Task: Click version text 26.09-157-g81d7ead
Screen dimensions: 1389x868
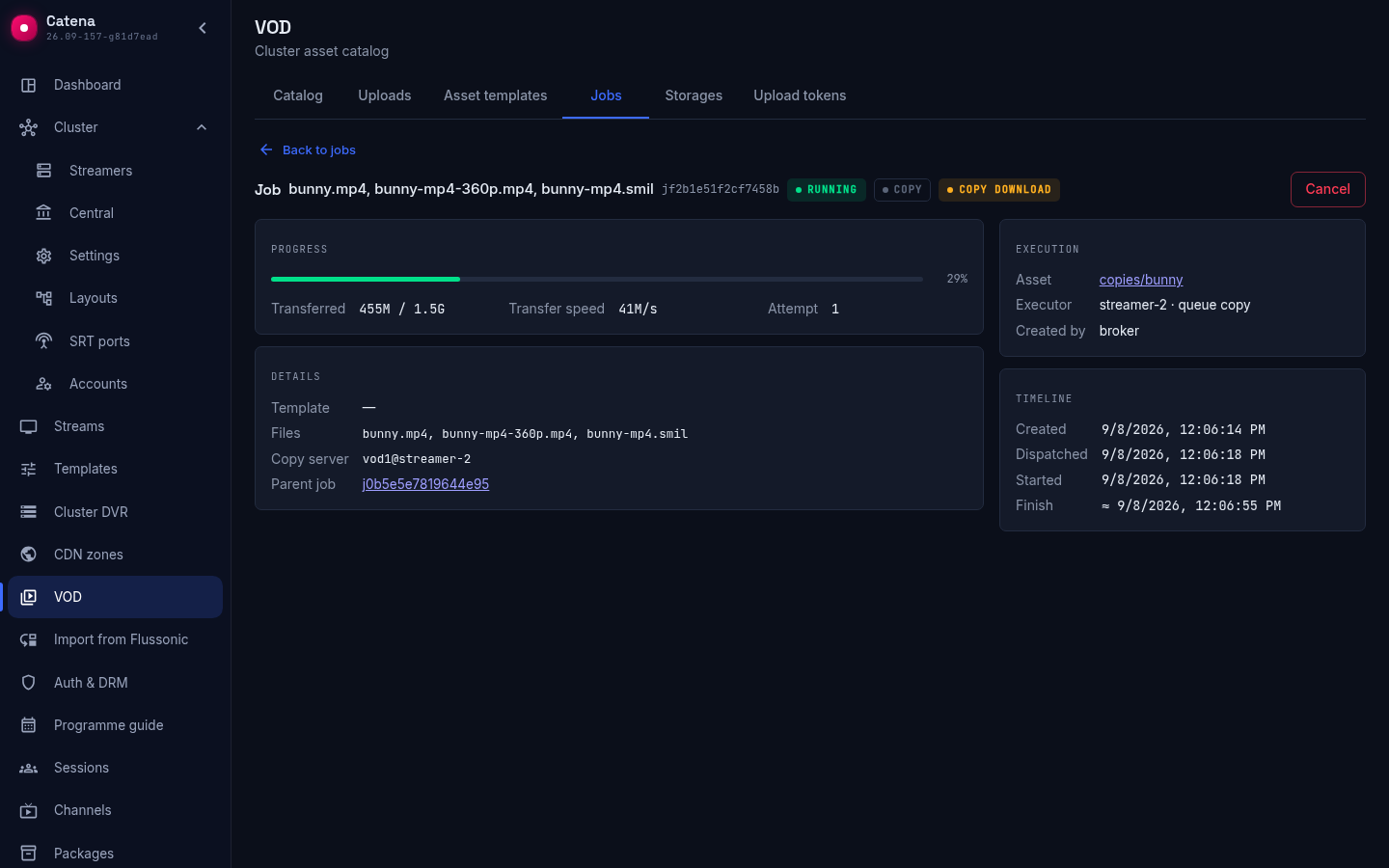Action: (x=102, y=37)
